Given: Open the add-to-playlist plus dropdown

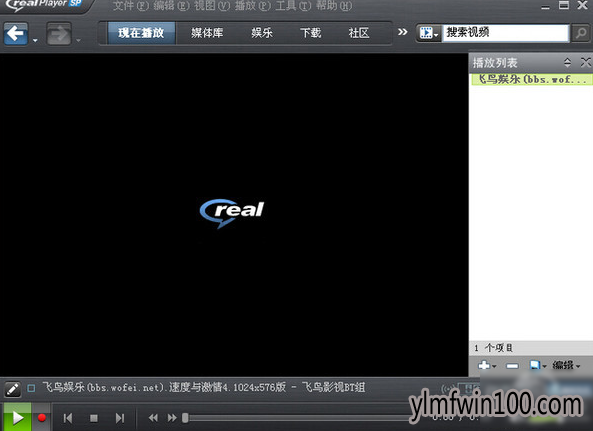Looking at the screenshot, I should (487, 365).
